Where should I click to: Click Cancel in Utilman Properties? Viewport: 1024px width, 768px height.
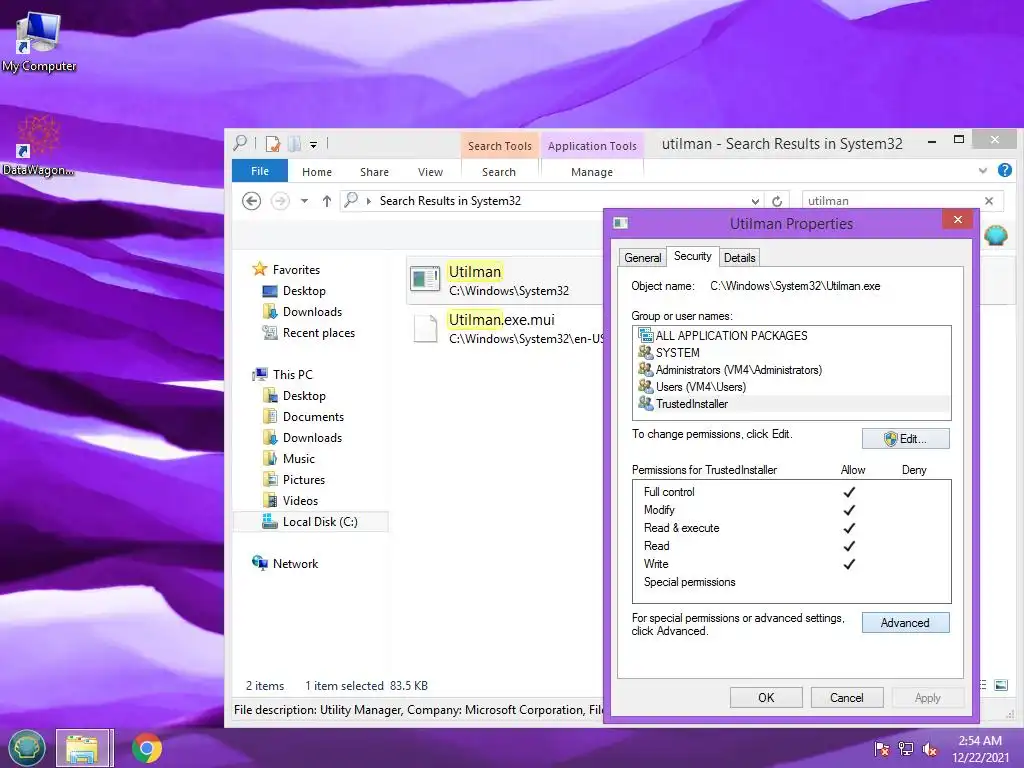coord(846,697)
